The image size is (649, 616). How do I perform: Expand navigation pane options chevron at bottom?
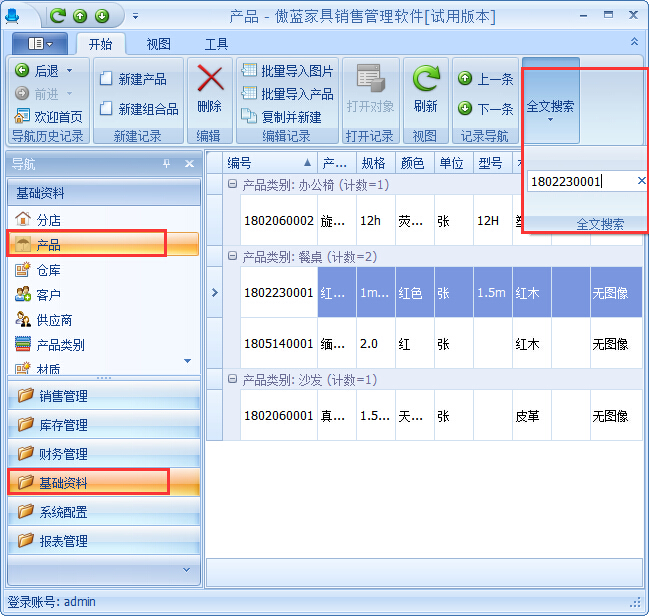[187, 570]
